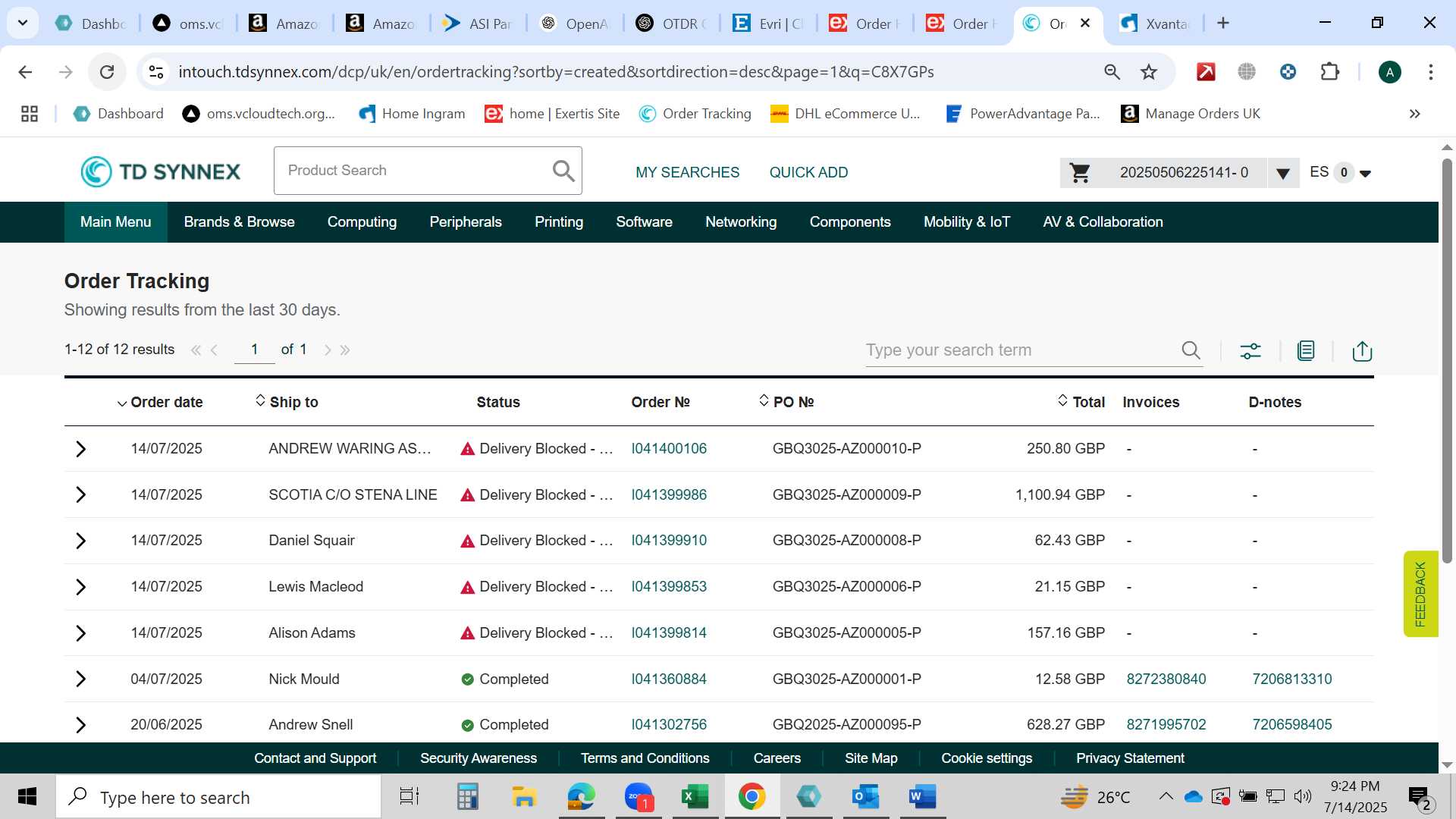Sort by Order date column

click(x=160, y=403)
